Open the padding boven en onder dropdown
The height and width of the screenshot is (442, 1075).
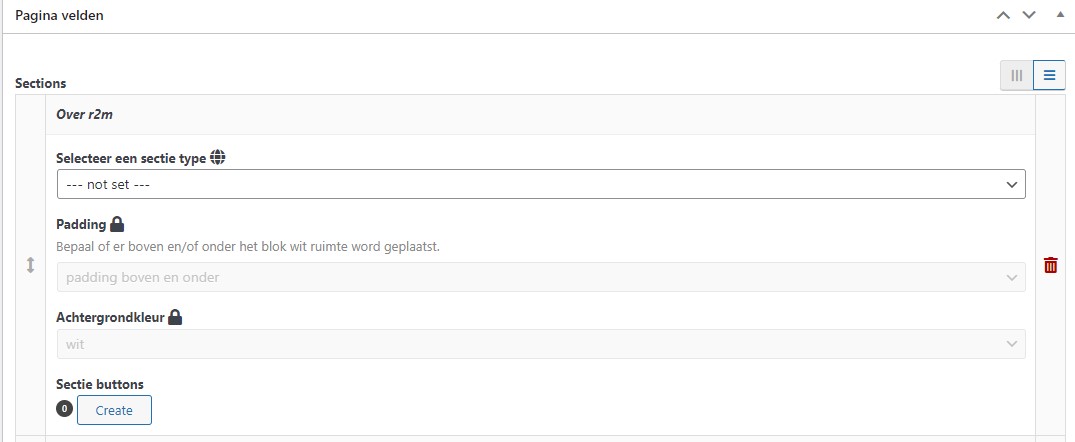tap(541, 278)
